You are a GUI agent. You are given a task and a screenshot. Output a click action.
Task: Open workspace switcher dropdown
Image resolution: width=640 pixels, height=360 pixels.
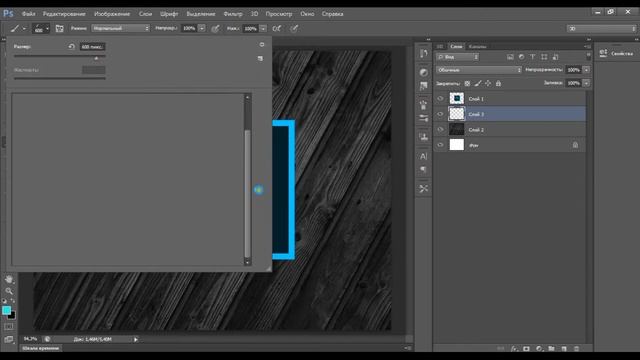pyautogui.click(x=601, y=29)
